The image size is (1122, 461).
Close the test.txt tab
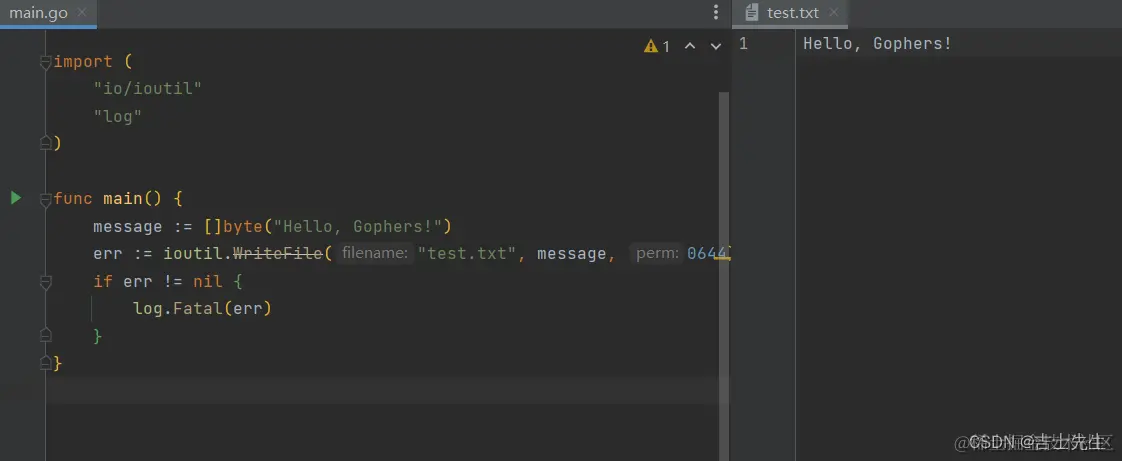pos(833,13)
